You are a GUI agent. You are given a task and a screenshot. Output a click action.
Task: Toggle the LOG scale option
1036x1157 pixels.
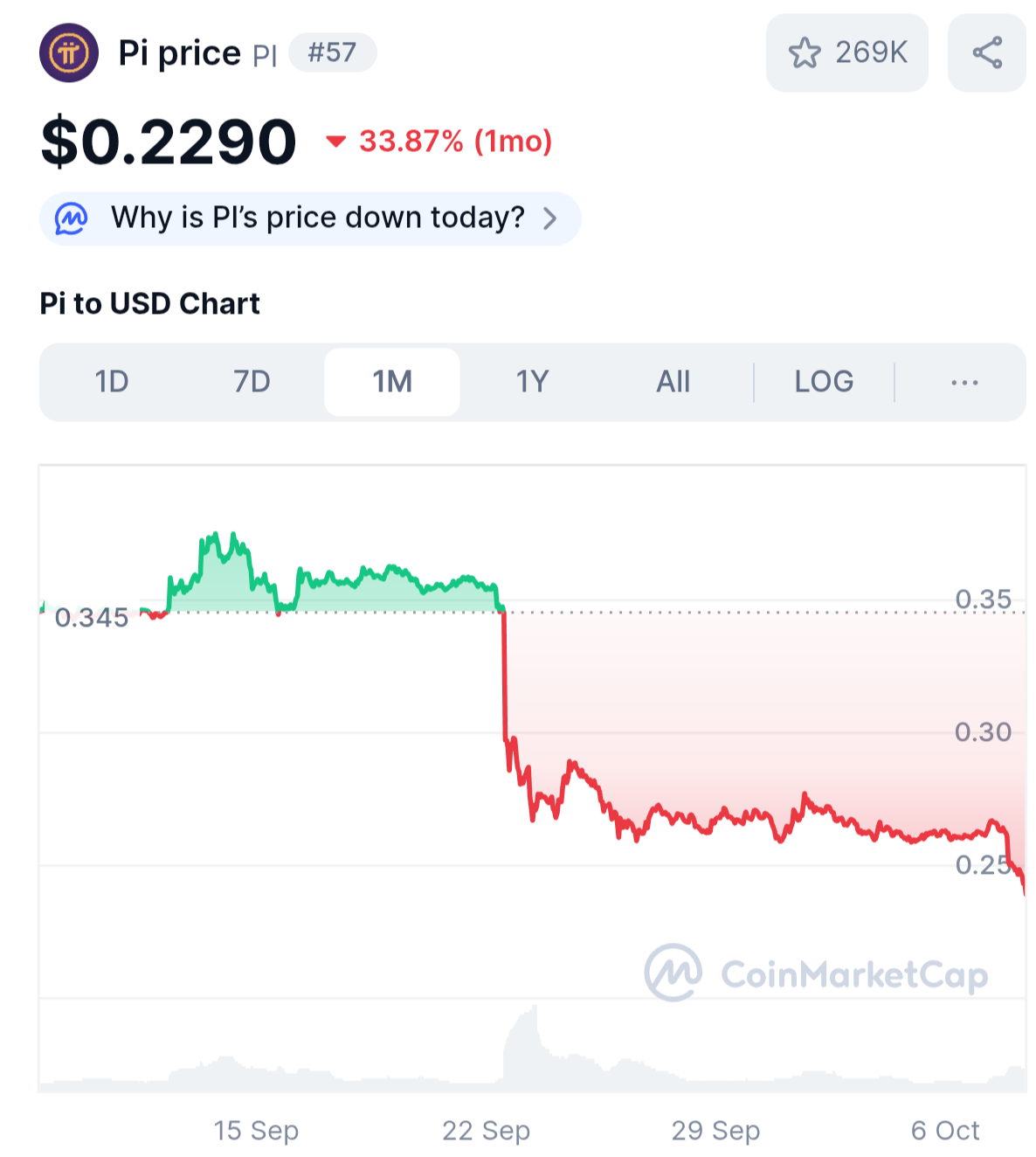pyautogui.click(x=824, y=383)
